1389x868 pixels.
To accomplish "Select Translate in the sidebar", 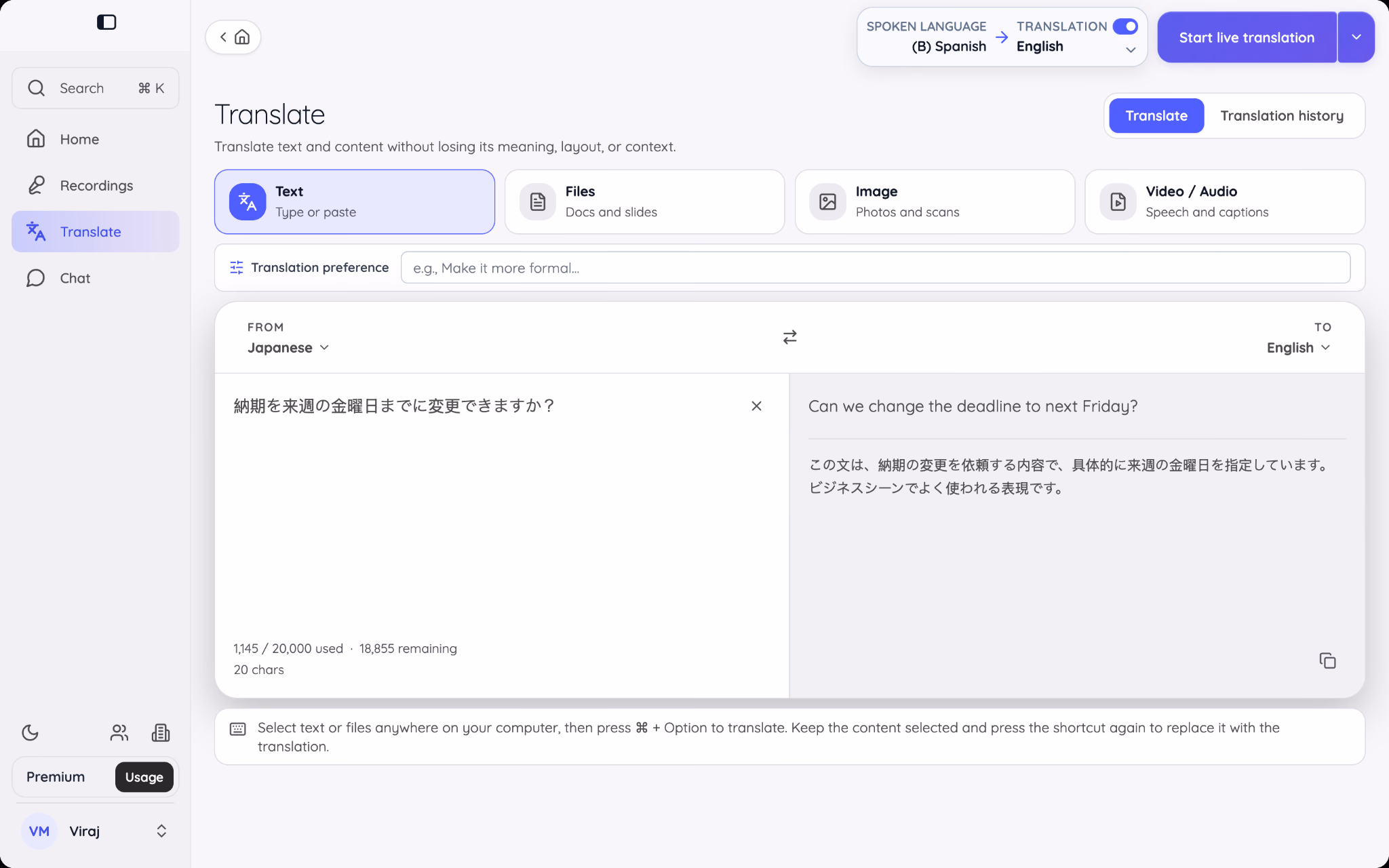I will (x=95, y=231).
